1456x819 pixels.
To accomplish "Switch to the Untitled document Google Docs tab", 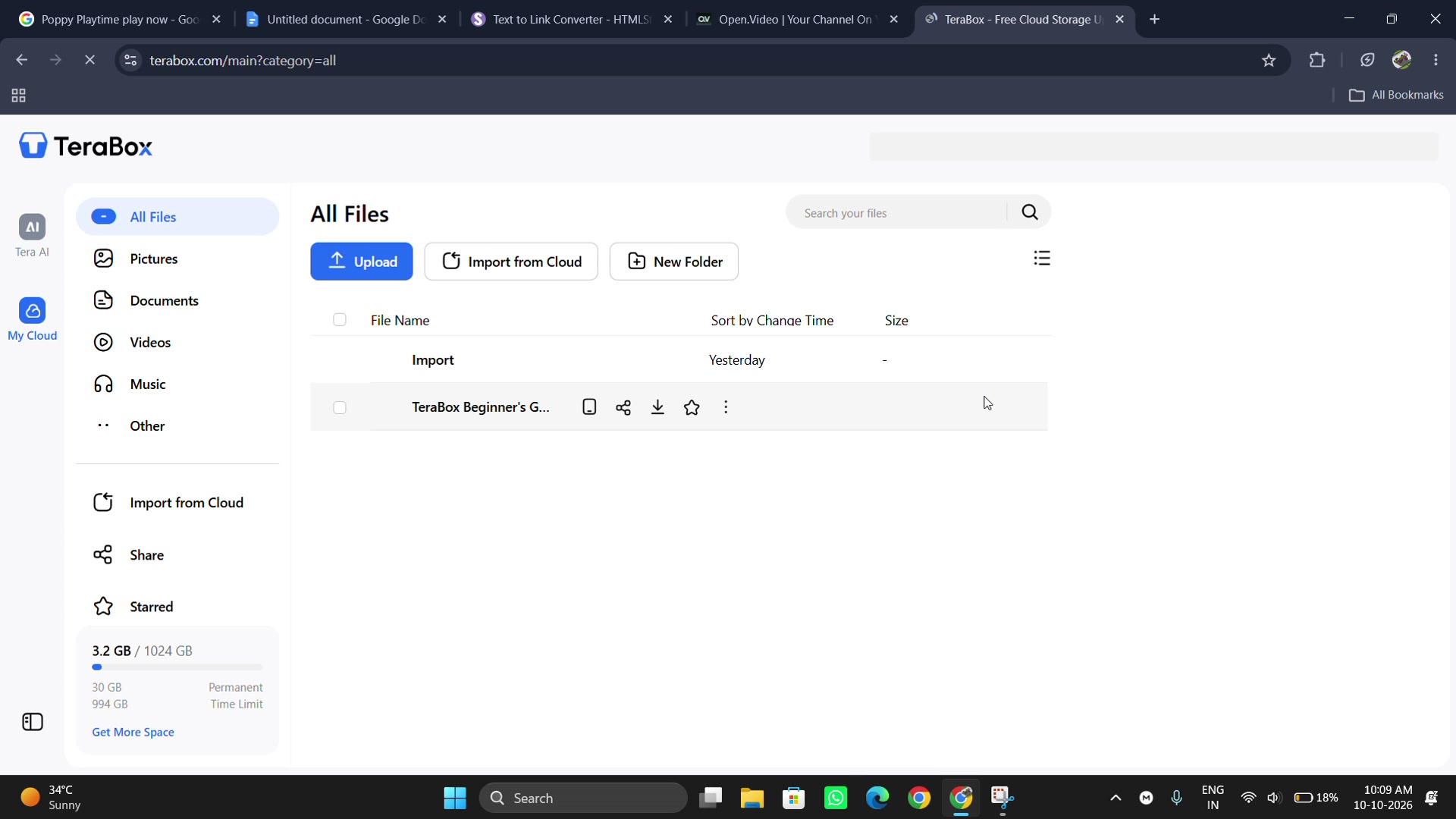I will pos(347,19).
